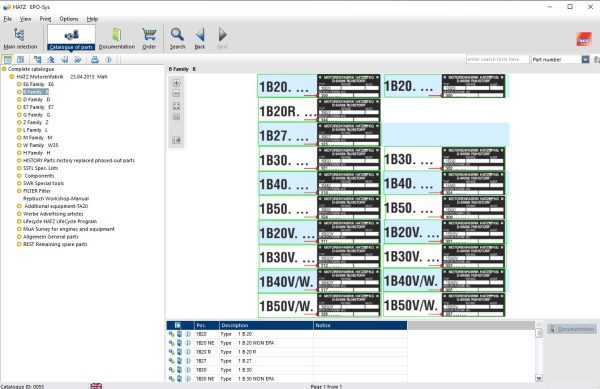
Task: Select the Lifecycle HATZ LifeCycle Program item
Action: tap(60, 221)
